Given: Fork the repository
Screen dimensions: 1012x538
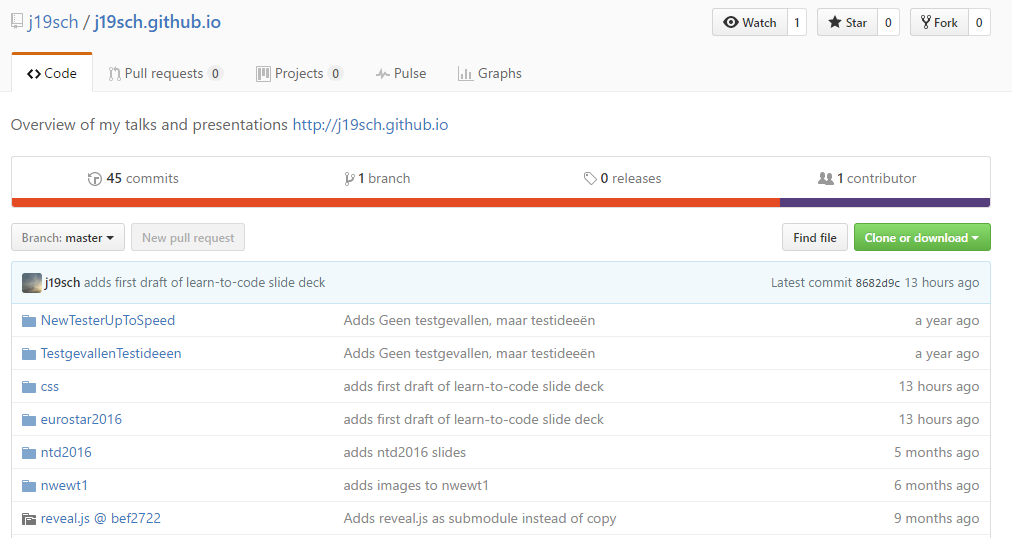Looking at the screenshot, I should pos(939,23).
